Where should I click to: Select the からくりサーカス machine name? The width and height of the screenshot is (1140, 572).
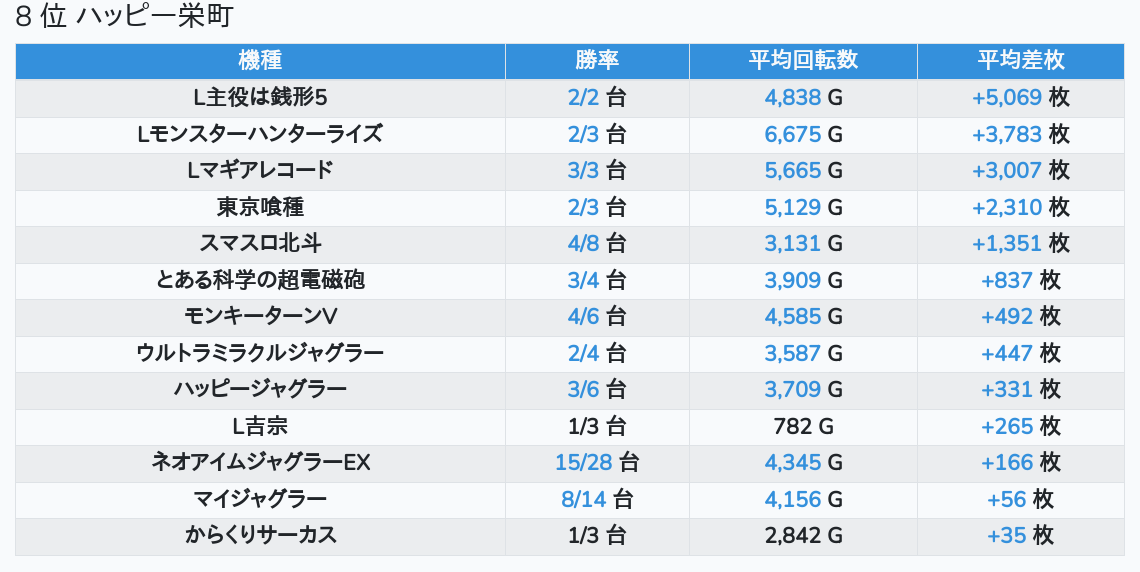point(260,535)
